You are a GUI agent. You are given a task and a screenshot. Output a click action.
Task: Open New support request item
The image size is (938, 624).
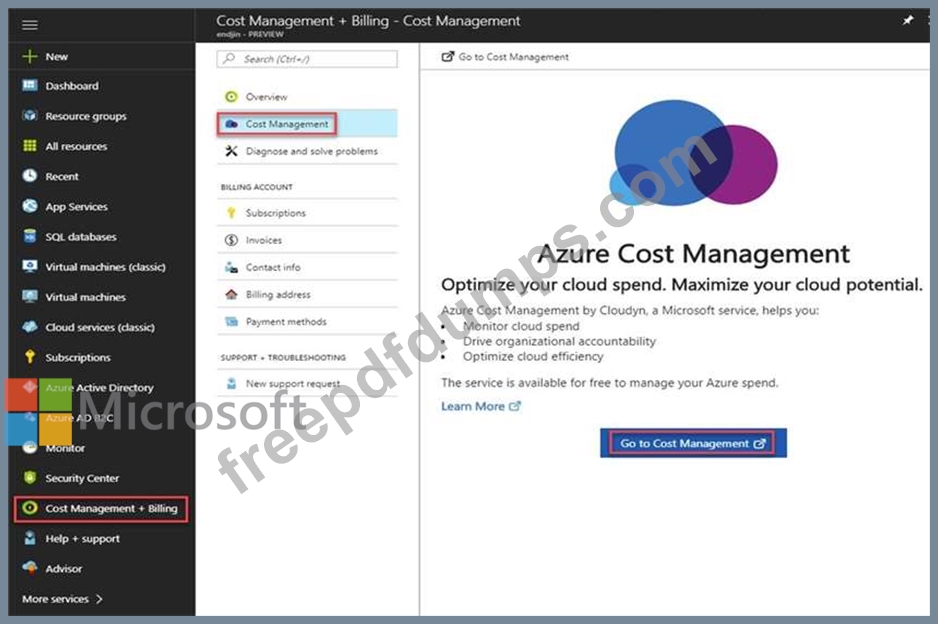pyautogui.click(x=307, y=383)
